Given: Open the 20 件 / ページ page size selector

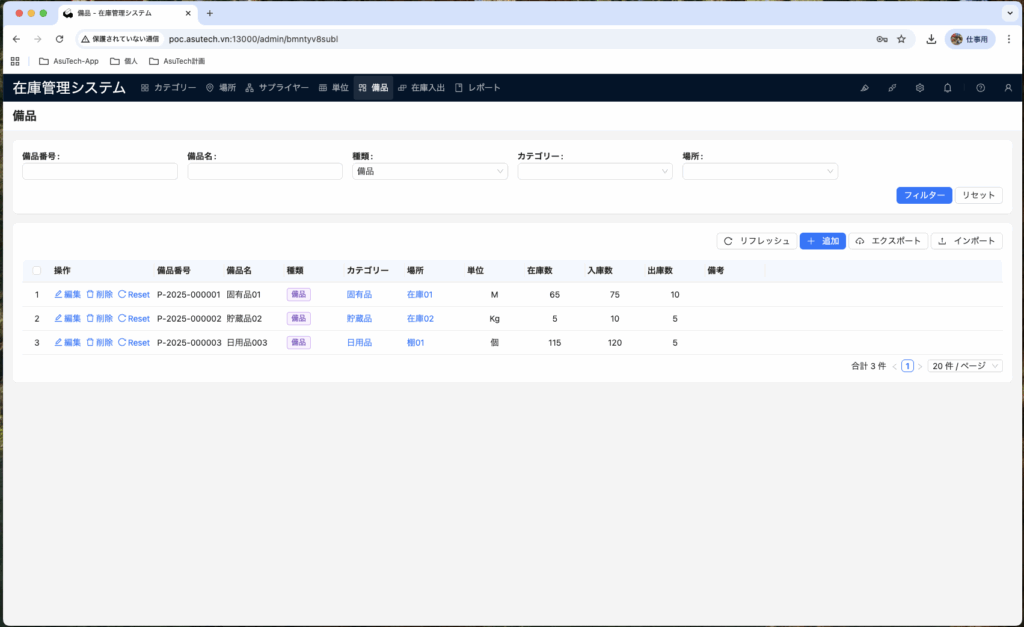Looking at the screenshot, I should point(964,366).
